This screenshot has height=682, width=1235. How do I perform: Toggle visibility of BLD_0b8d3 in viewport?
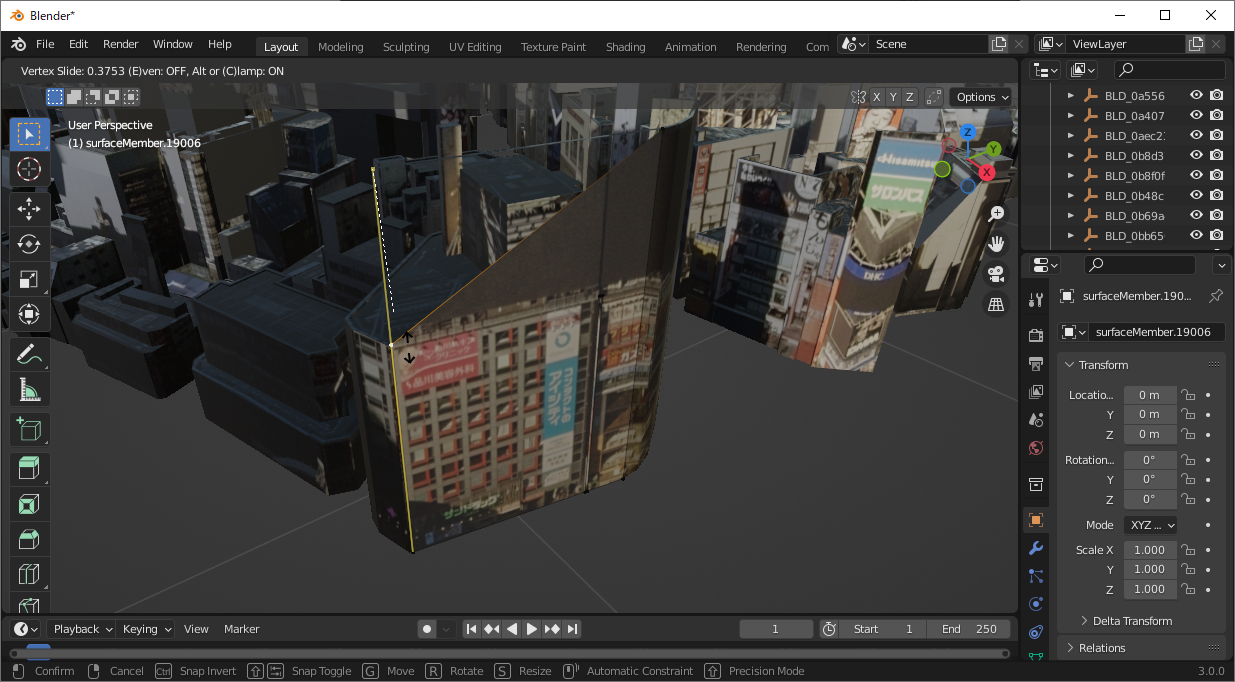point(1196,156)
